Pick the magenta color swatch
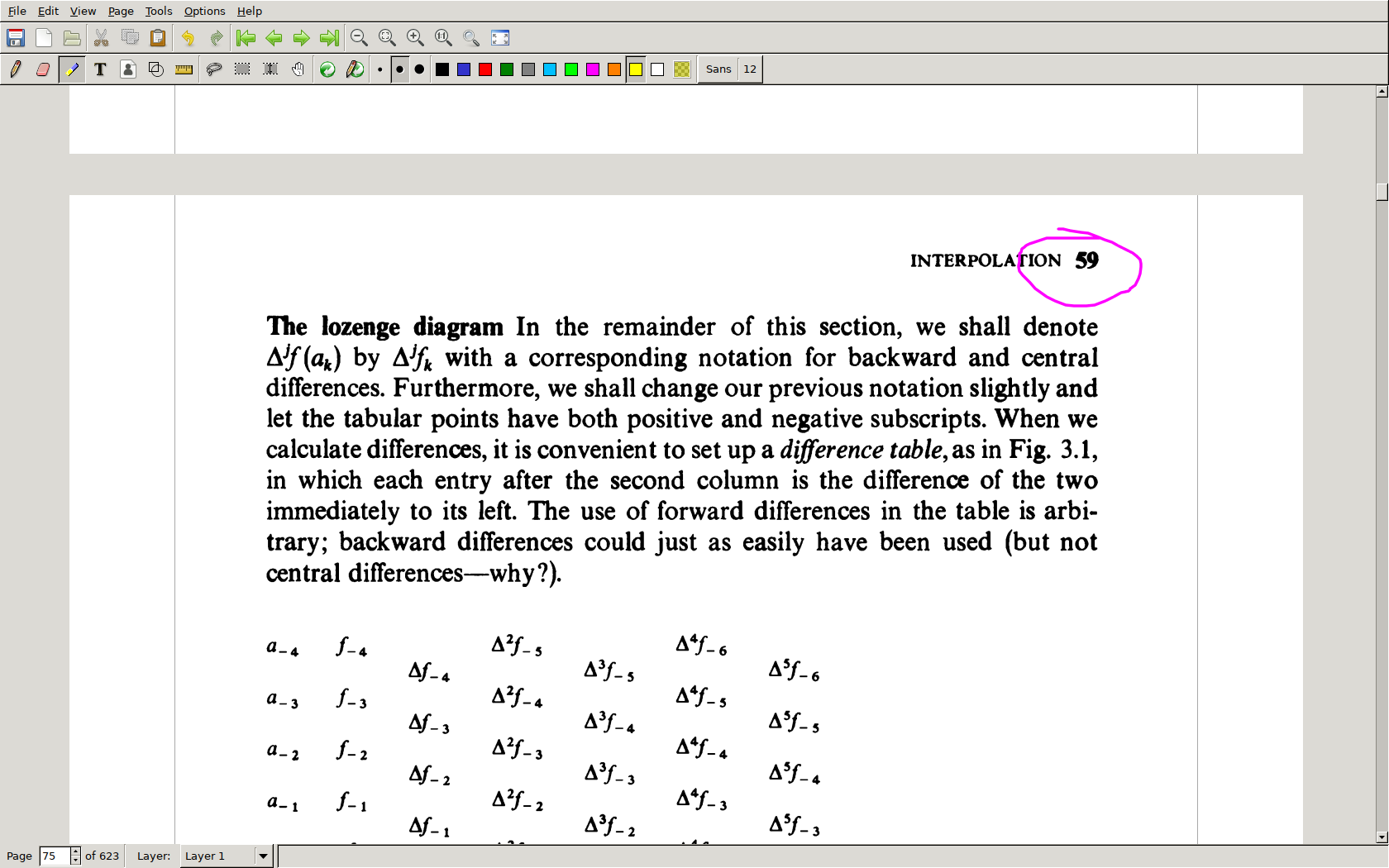The height and width of the screenshot is (868, 1389). tap(593, 69)
